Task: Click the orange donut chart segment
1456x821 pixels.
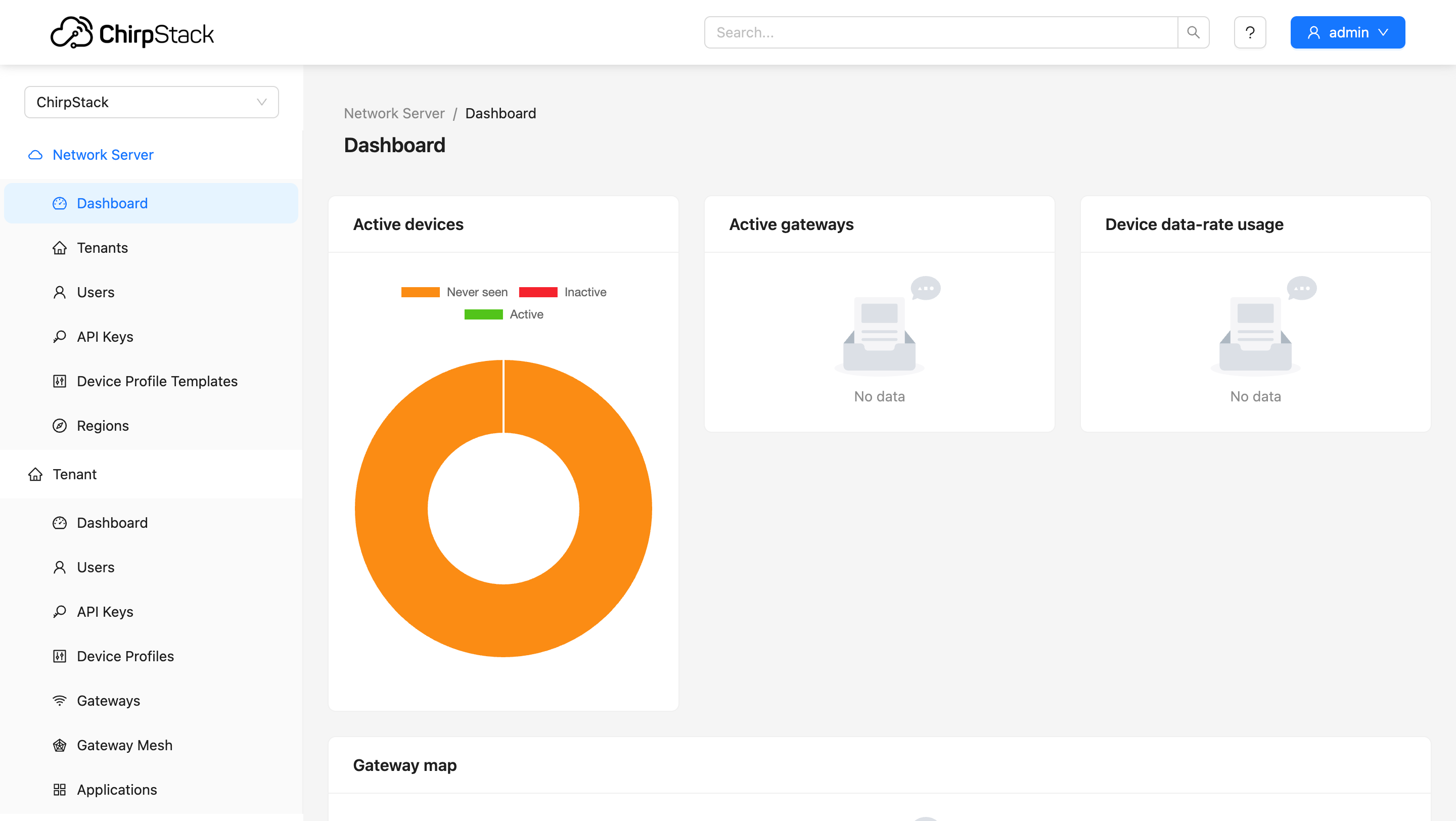Action: (616, 509)
